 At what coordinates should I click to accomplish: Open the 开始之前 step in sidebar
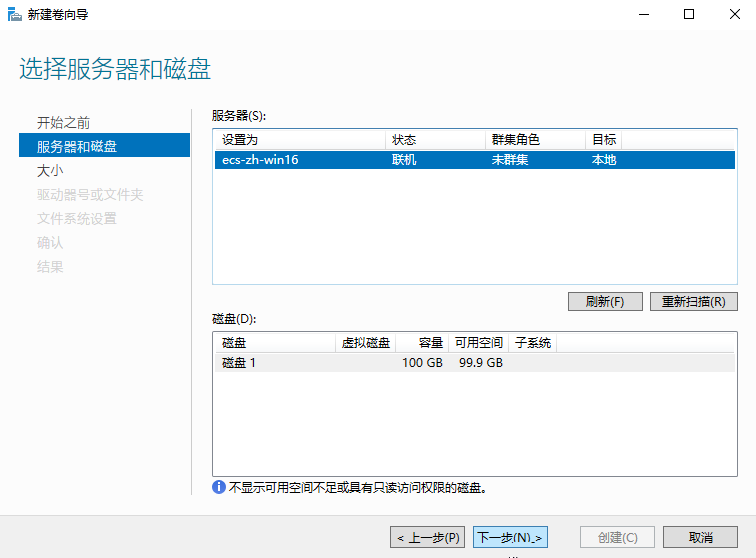tap(63, 123)
